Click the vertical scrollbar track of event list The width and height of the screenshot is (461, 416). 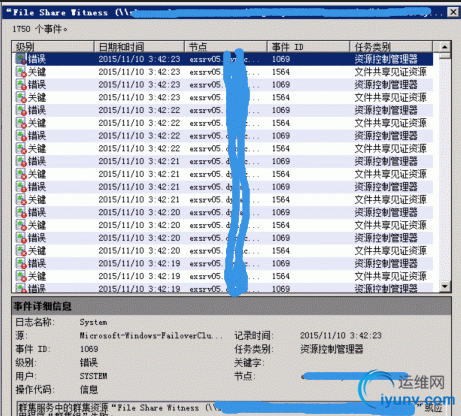click(445, 170)
